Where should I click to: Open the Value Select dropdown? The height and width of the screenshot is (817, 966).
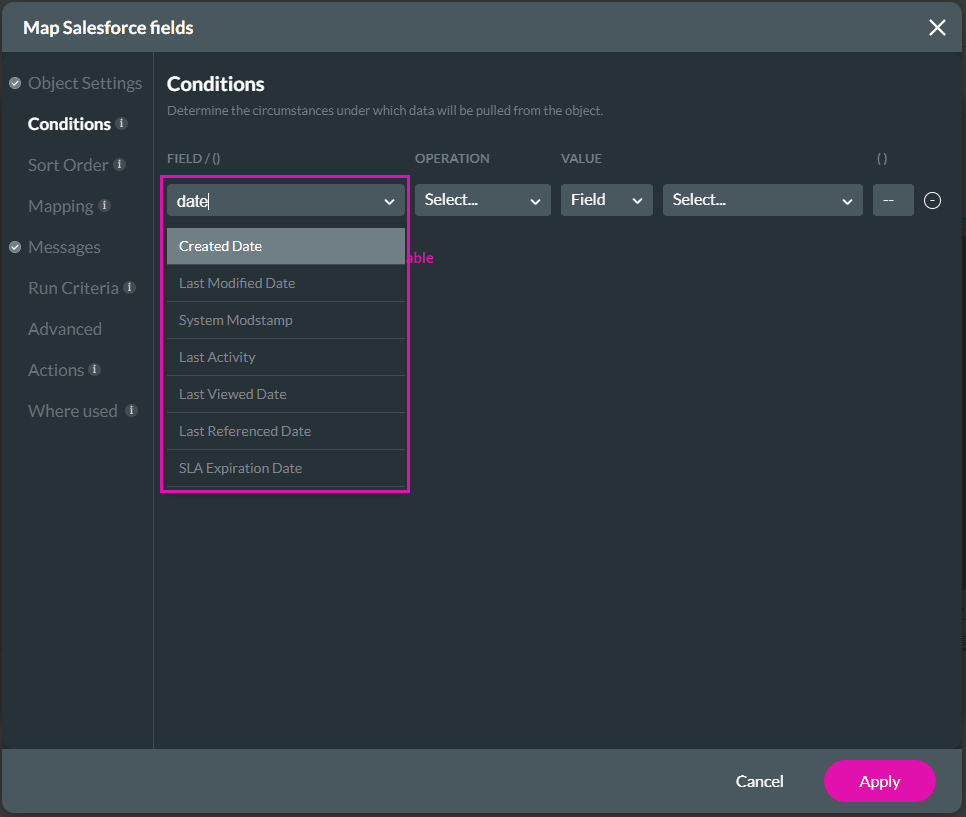(762, 200)
